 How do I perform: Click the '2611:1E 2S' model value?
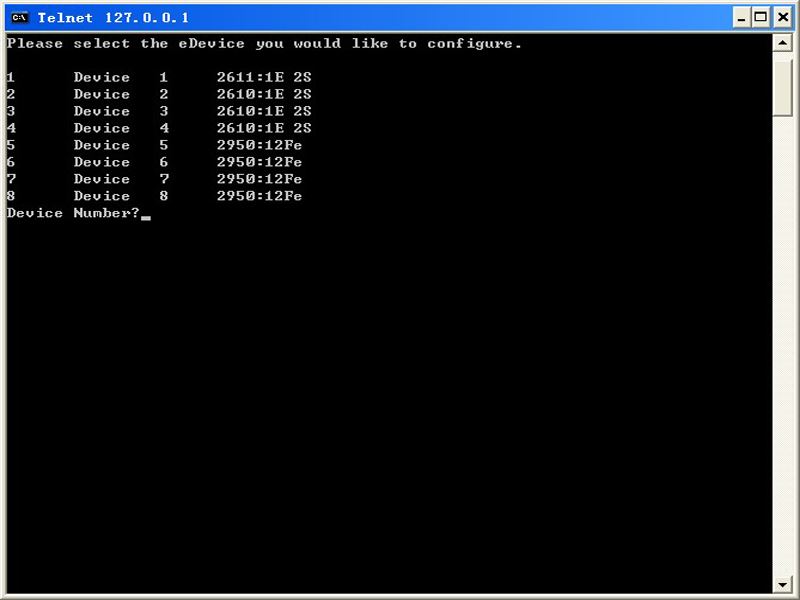(x=264, y=77)
